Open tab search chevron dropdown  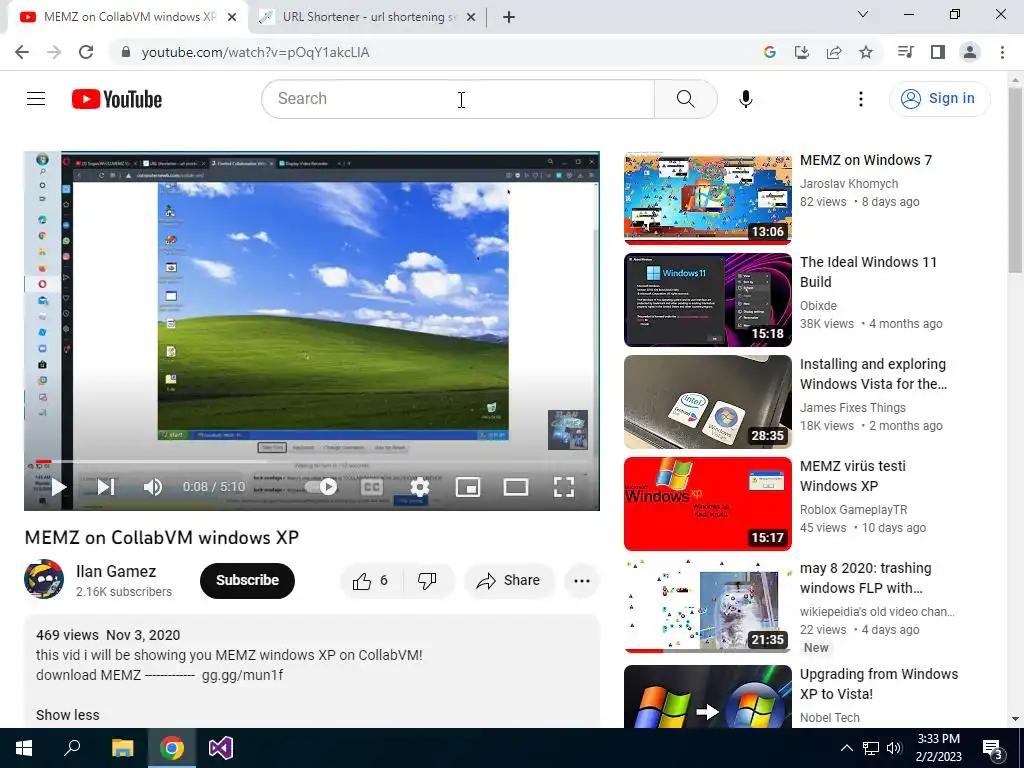(863, 14)
